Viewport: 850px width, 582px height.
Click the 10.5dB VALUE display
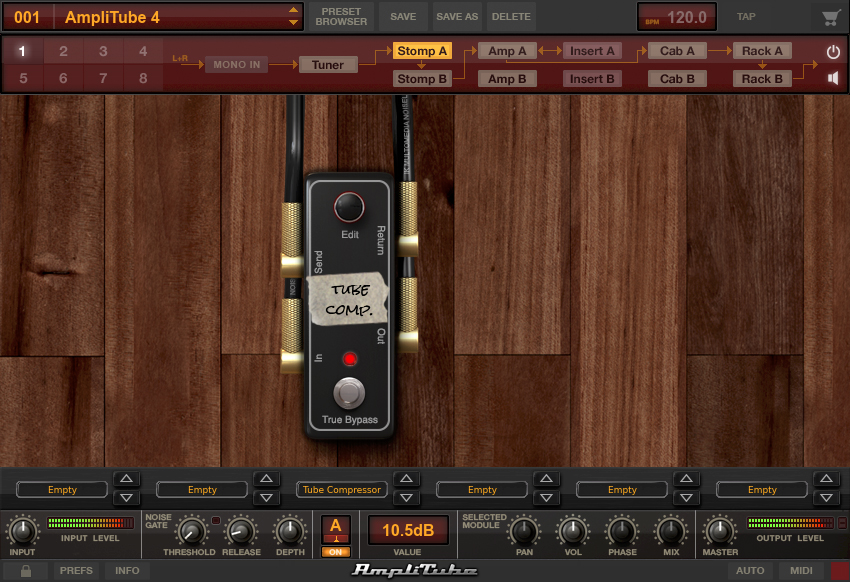(408, 530)
